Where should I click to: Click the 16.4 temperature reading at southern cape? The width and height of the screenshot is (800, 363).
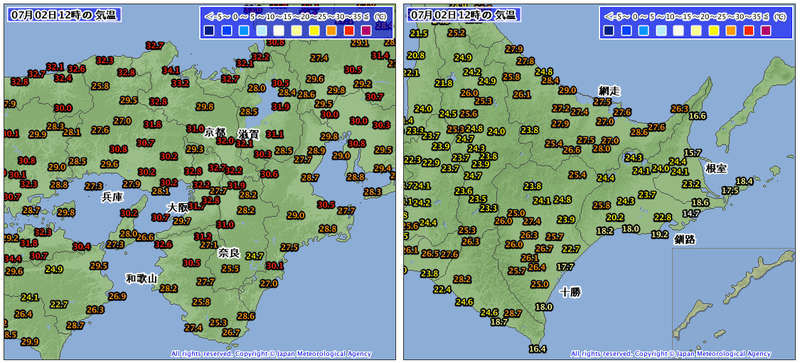point(537,349)
